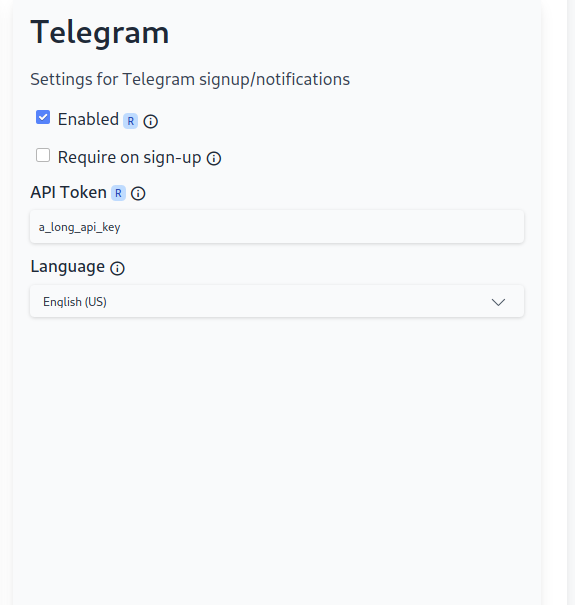Click the Enabled label text
This screenshot has height=605, width=575.
88,119
